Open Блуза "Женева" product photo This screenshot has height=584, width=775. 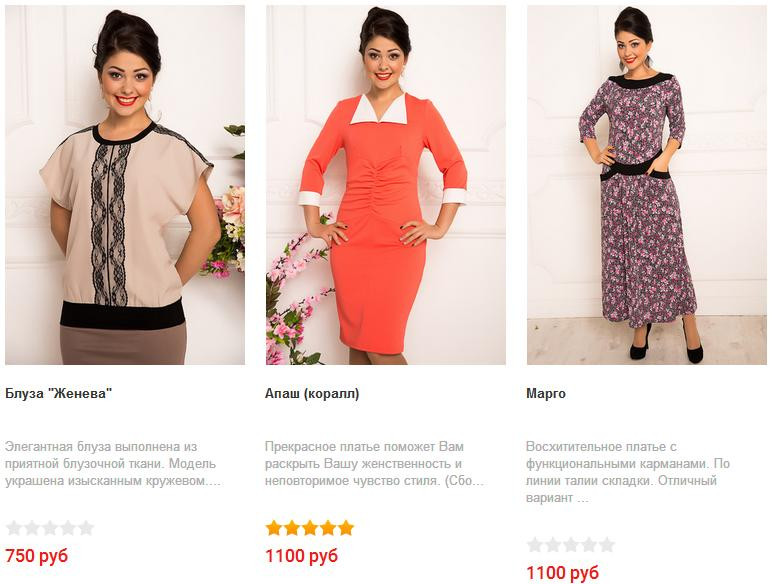[125, 185]
